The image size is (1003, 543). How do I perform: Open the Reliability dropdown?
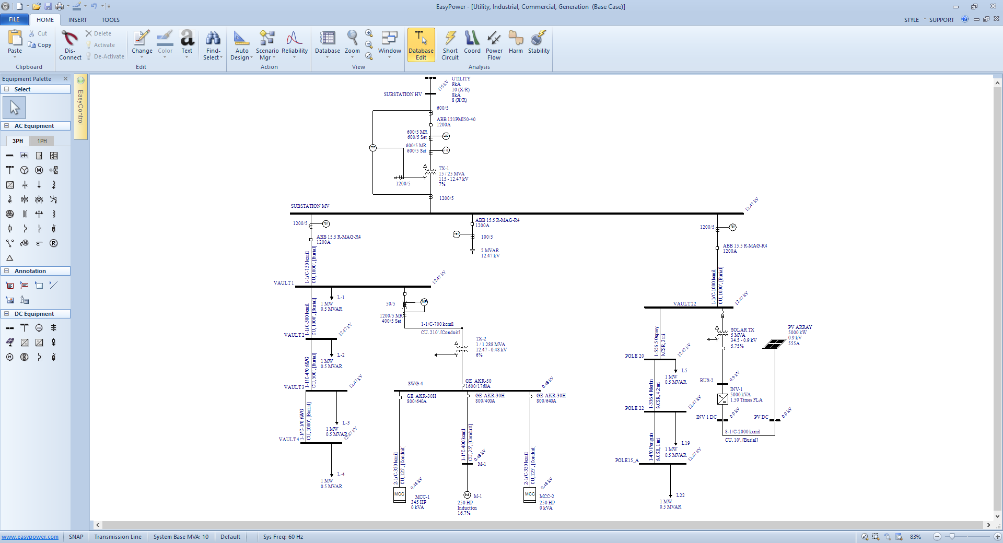pyautogui.click(x=294, y=42)
